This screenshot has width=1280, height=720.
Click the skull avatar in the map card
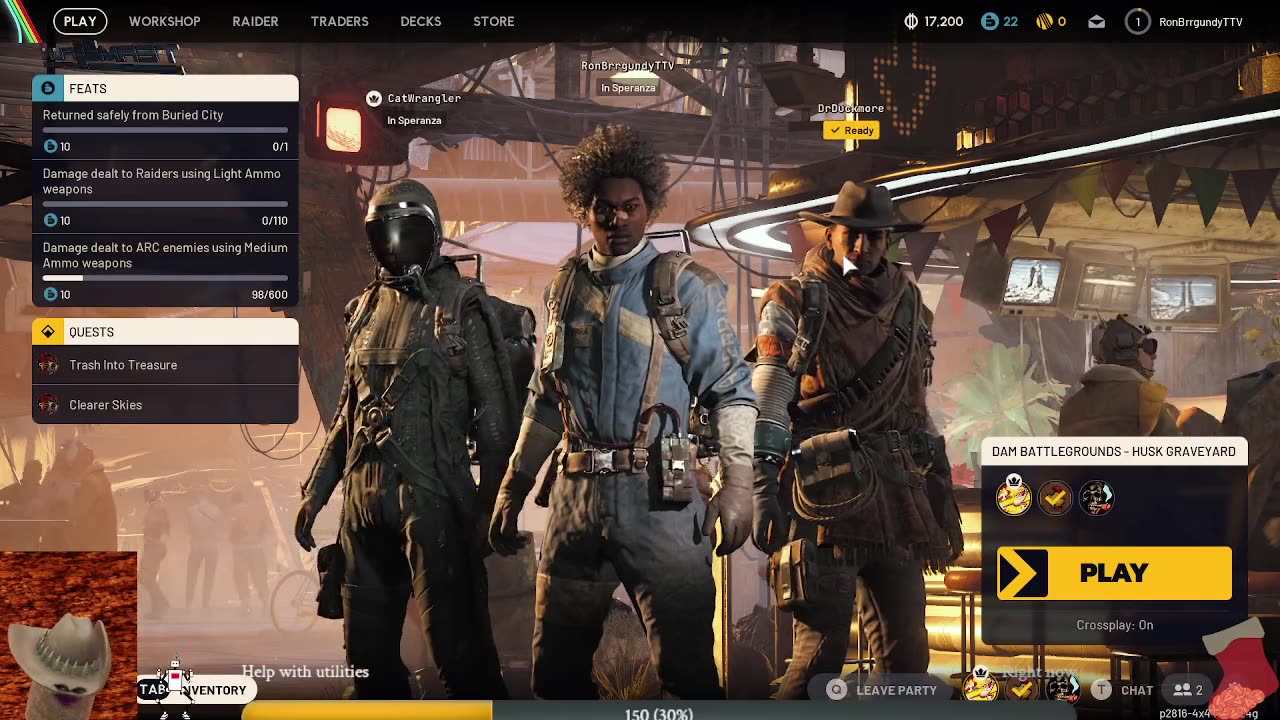pyautogui.click(x=1096, y=497)
